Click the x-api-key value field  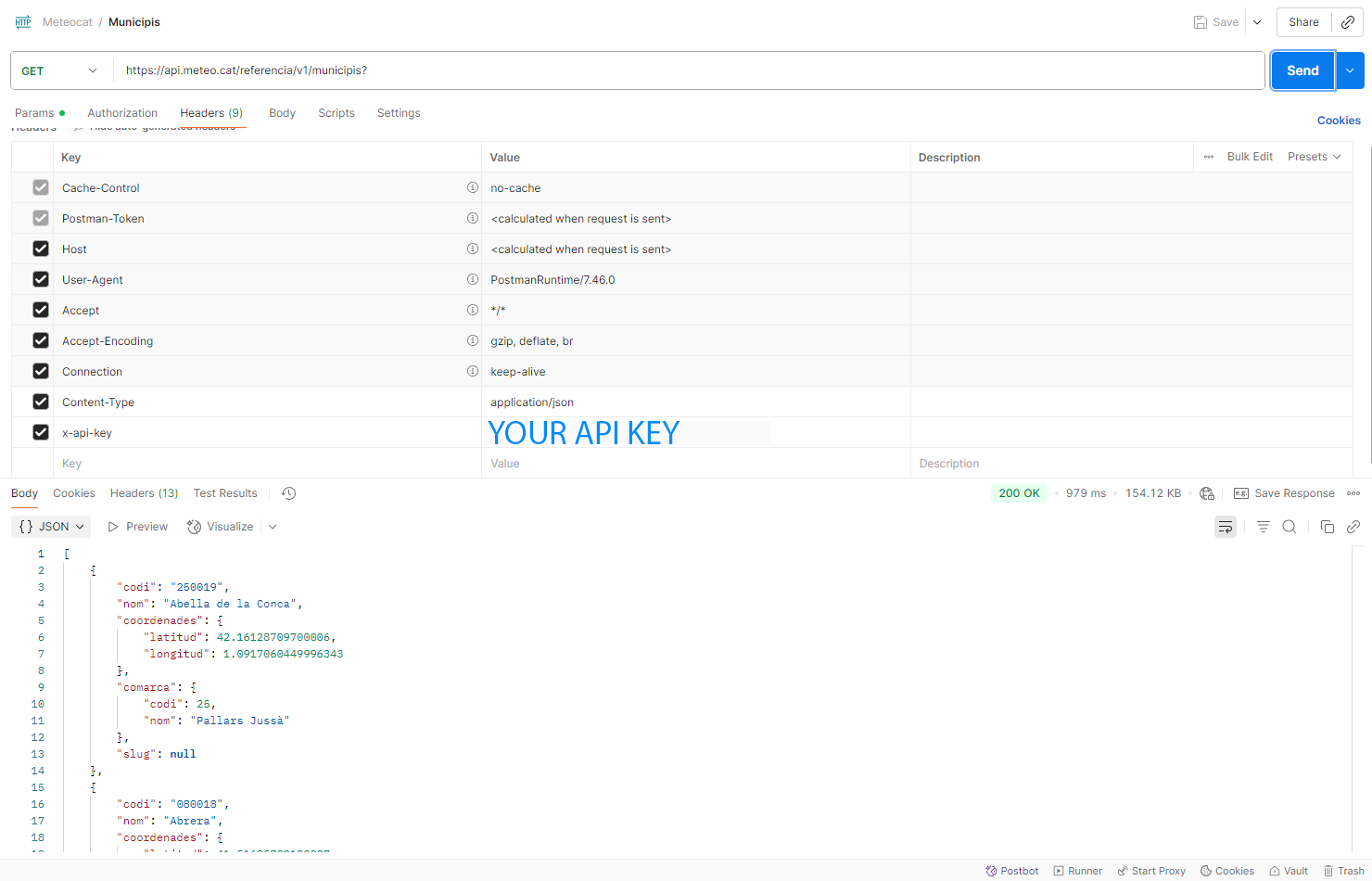(x=695, y=432)
